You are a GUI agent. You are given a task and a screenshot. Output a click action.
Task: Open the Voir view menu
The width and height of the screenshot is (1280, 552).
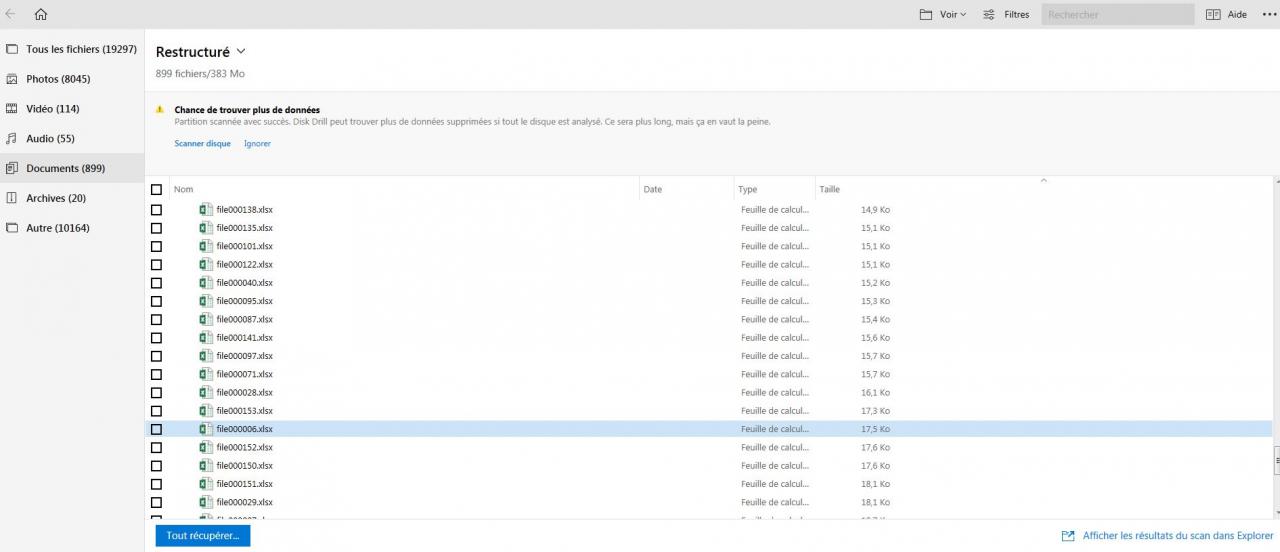[942, 14]
